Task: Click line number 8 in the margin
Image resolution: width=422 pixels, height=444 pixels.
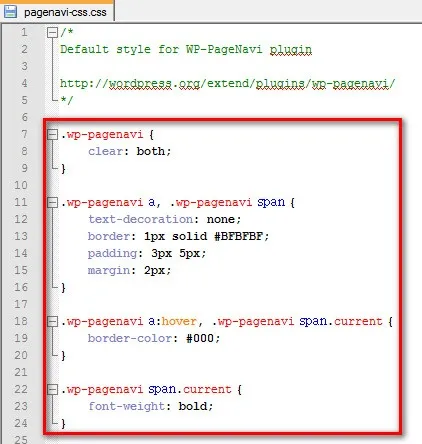Action: 24,151
